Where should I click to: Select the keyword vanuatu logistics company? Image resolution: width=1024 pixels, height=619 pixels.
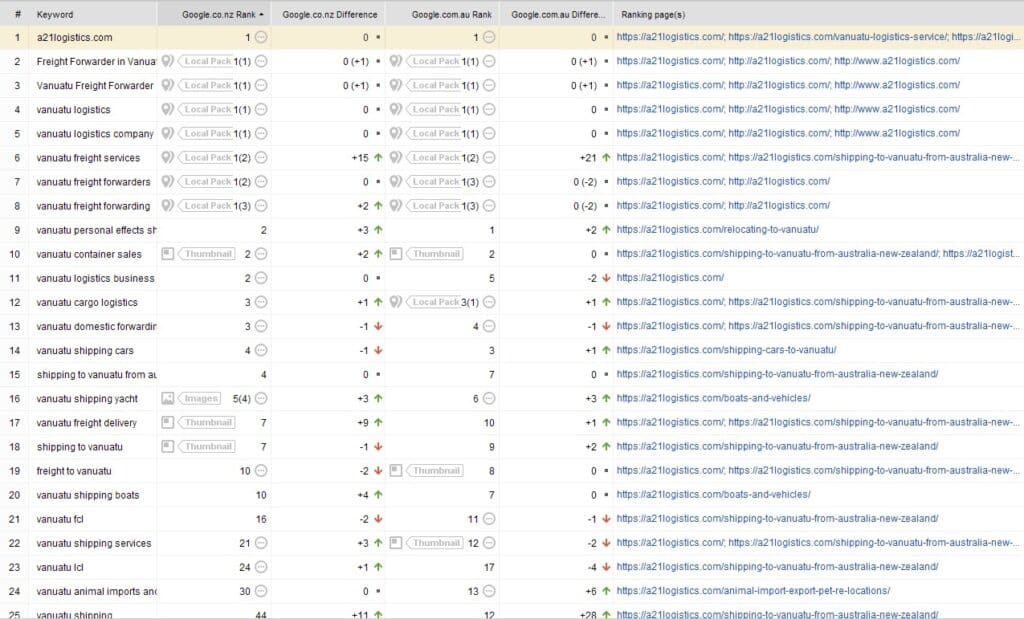[95, 133]
